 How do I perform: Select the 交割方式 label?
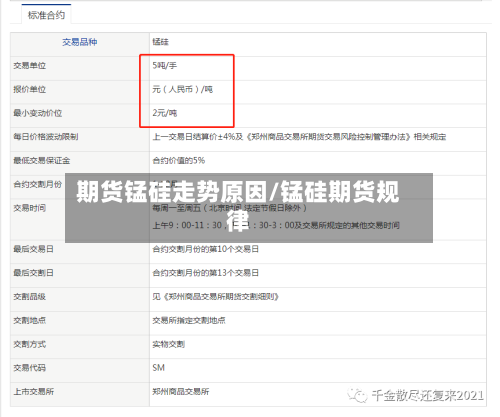30,344
